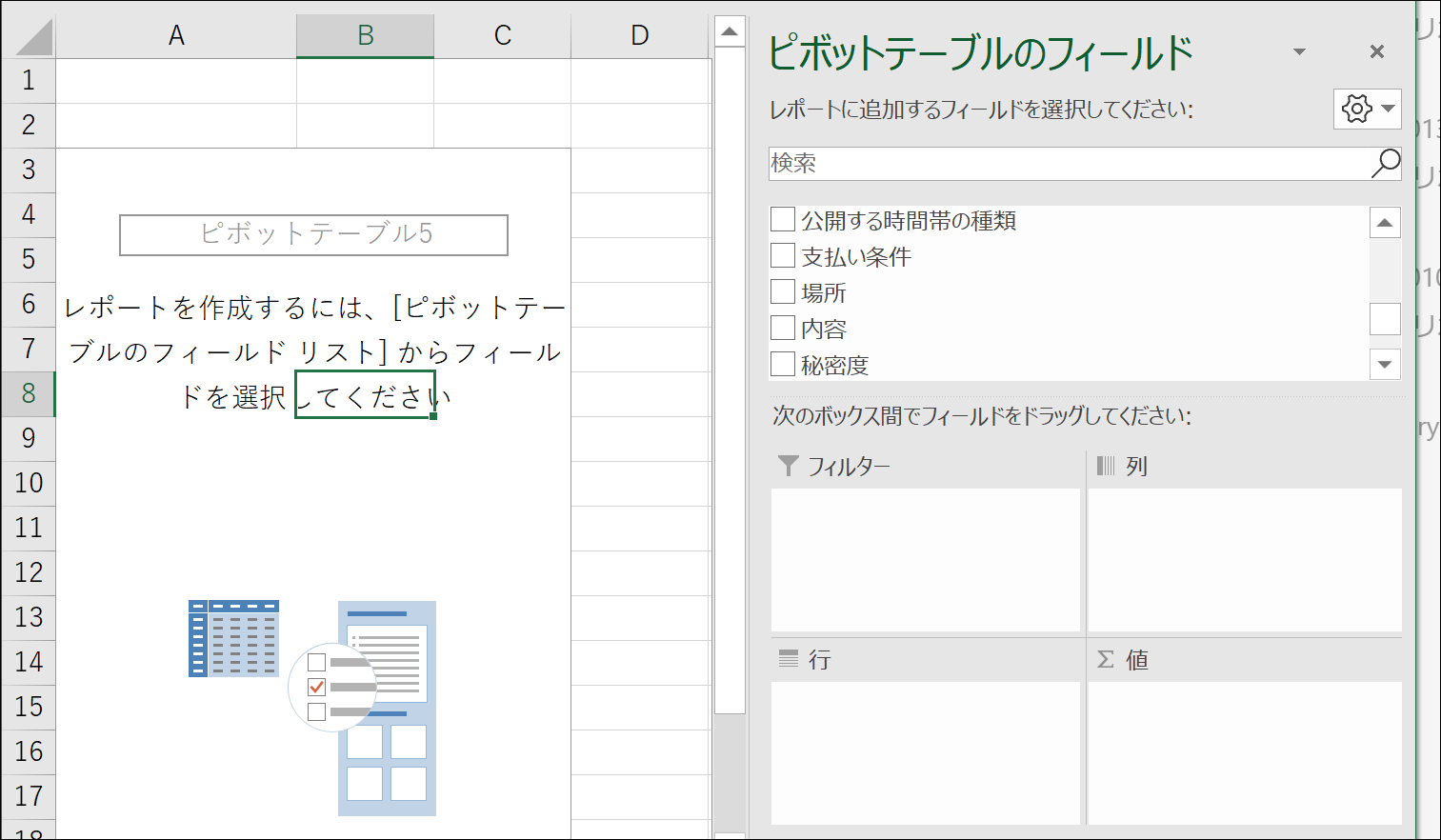The image size is (1441, 840).
Task: Click inside the 列 drop area
Action: click(1245, 560)
